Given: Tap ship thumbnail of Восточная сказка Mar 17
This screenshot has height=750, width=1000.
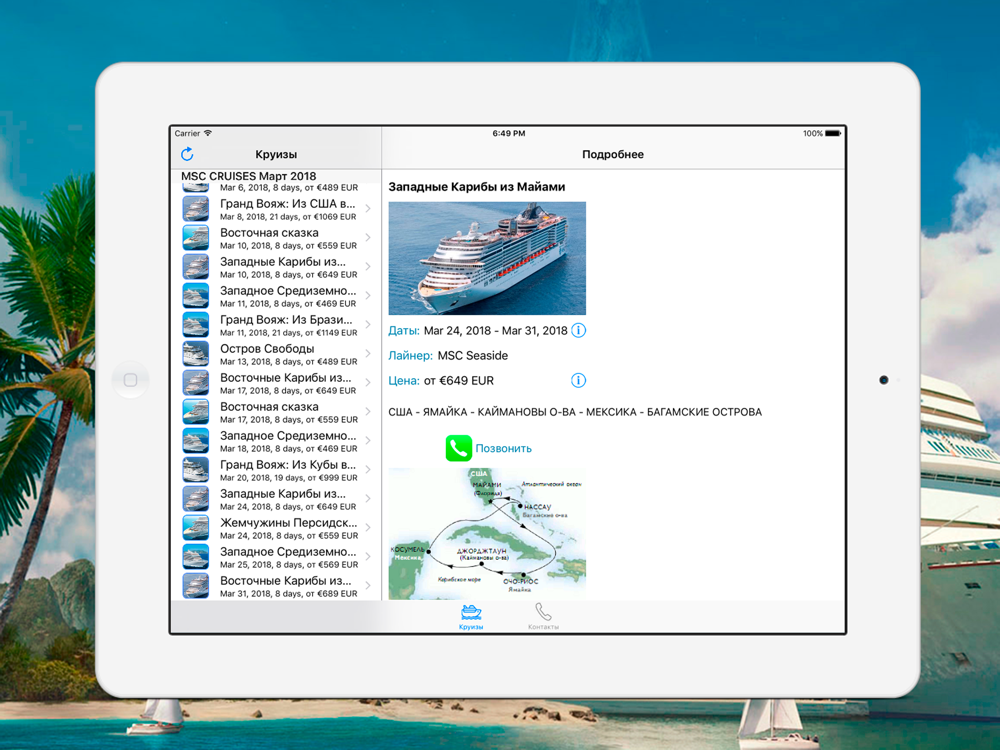Looking at the screenshot, I should pyautogui.click(x=196, y=412).
